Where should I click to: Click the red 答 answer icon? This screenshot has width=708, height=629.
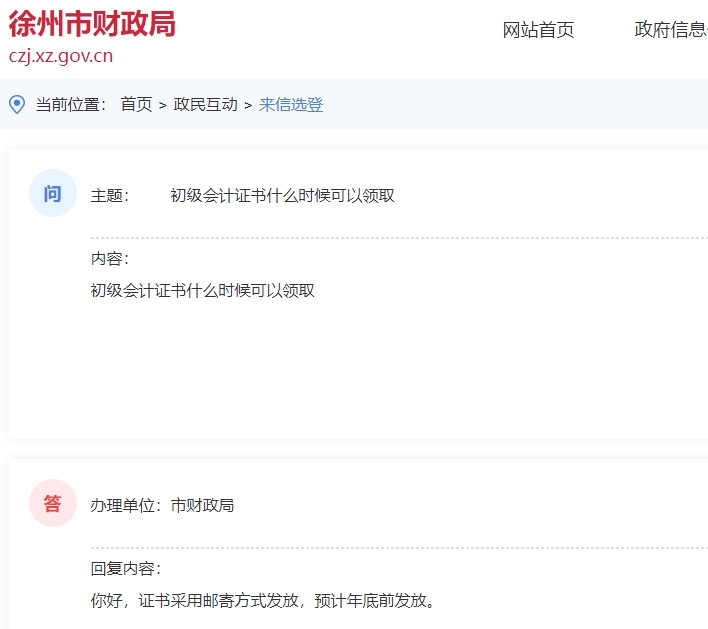tap(53, 503)
